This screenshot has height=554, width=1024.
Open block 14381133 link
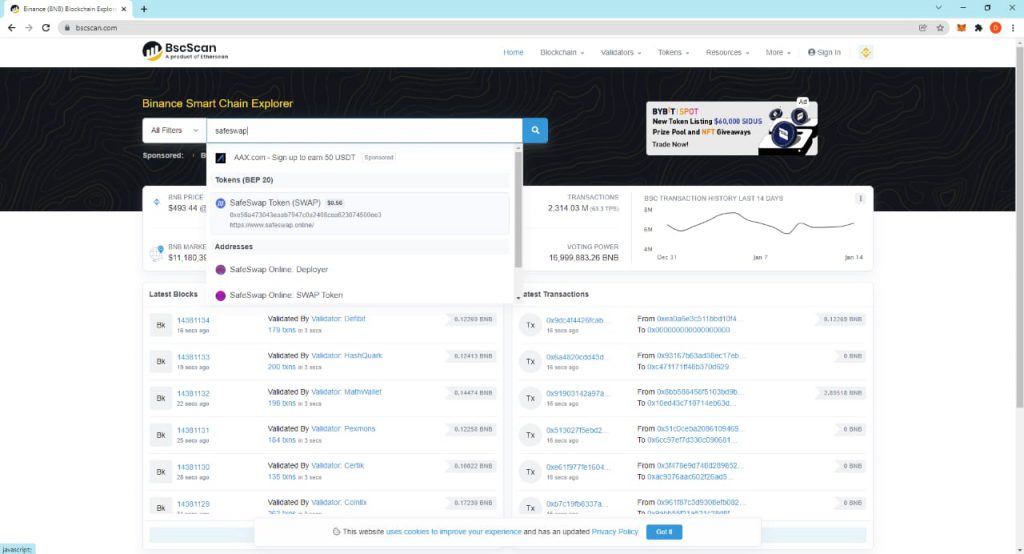click(x=193, y=357)
